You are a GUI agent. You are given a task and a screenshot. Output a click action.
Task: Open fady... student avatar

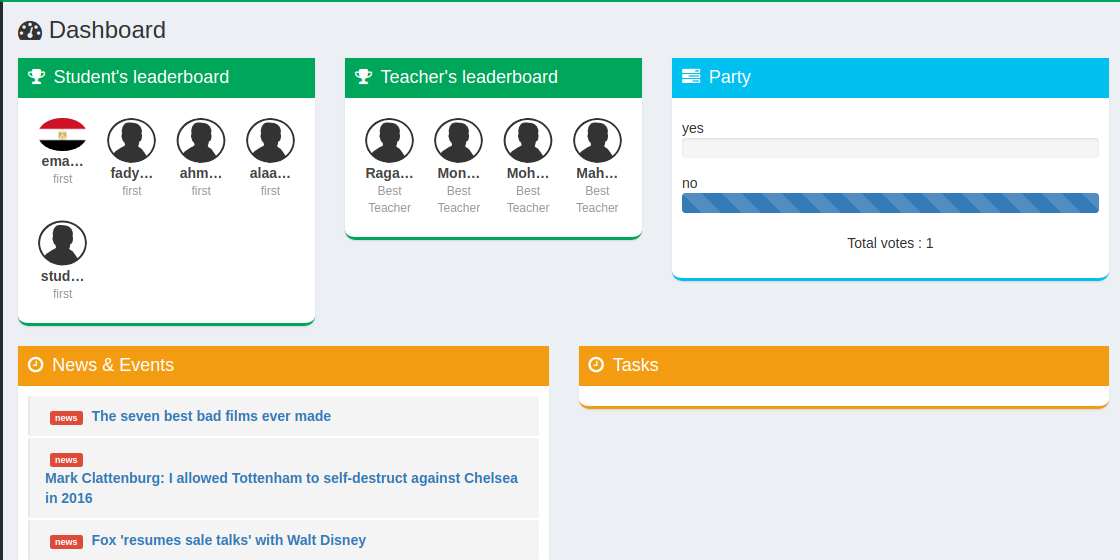click(x=131, y=141)
